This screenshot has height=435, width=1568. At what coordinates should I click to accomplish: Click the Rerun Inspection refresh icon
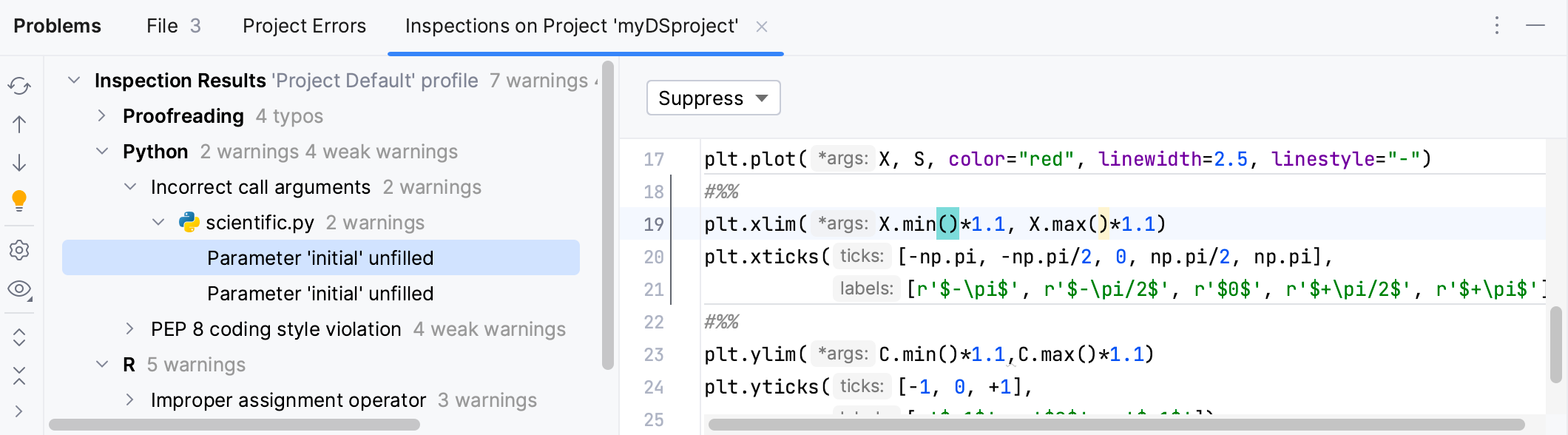click(19, 86)
